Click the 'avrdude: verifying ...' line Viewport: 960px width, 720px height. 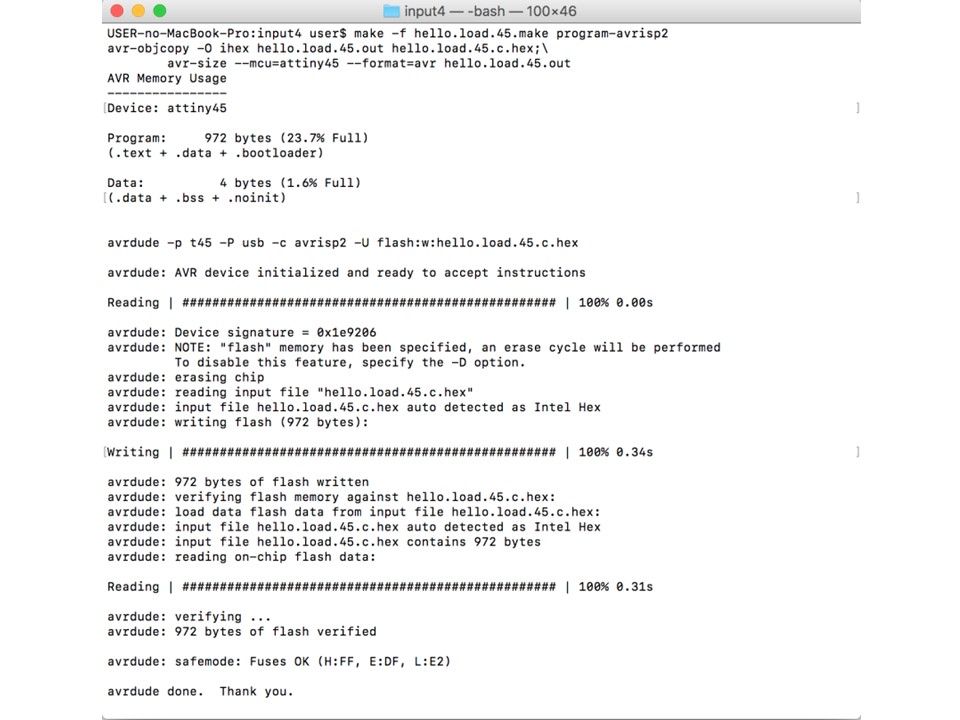tap(189, 617)
